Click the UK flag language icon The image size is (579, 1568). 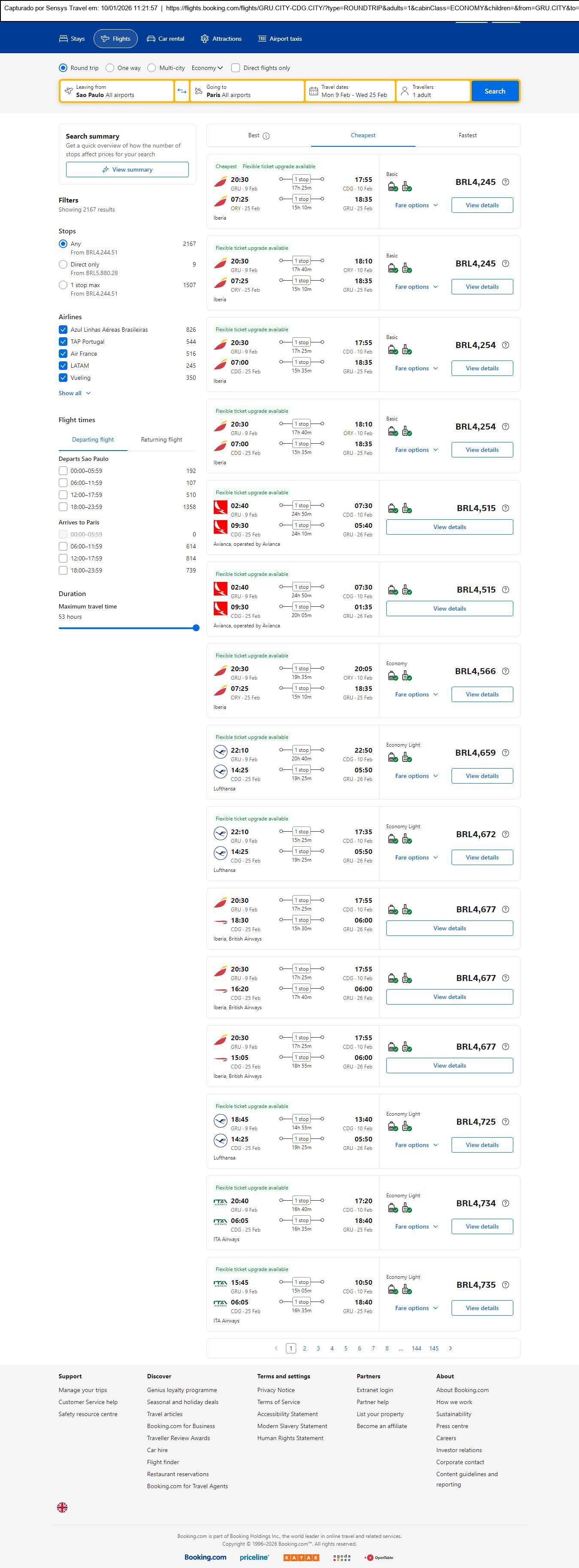click(62, 1507)
